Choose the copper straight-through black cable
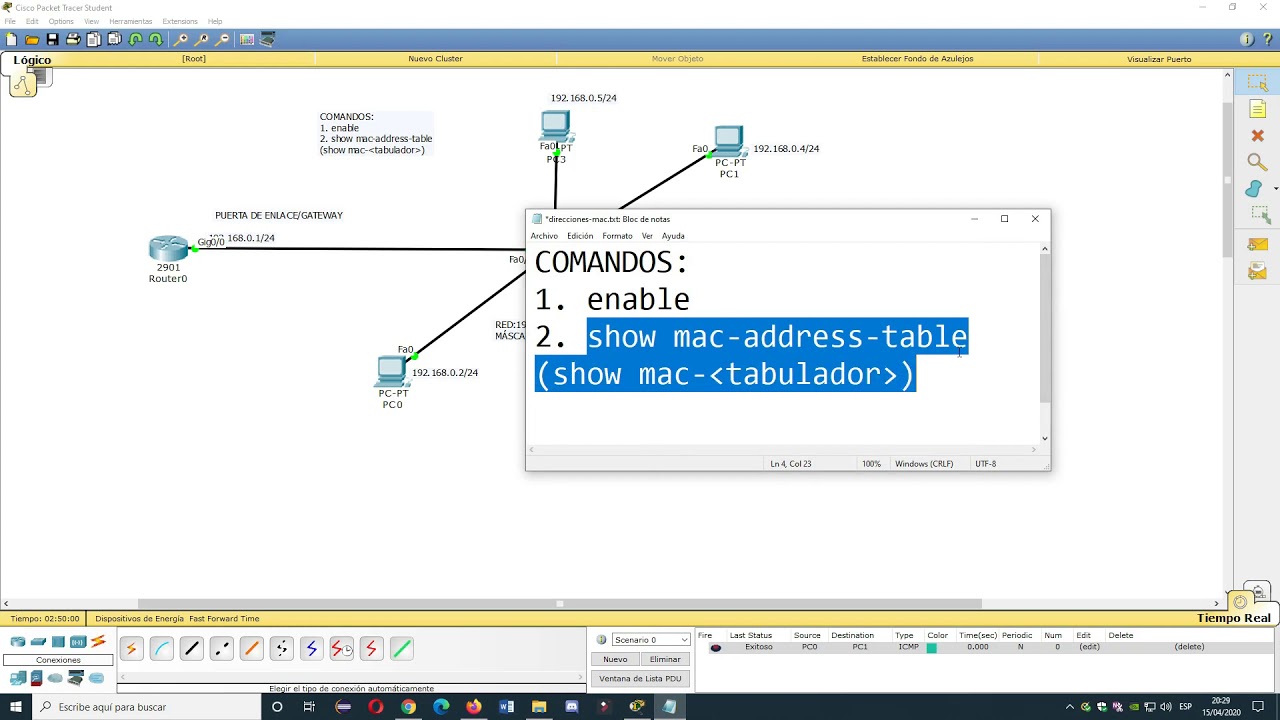 click(x=192, y=649)
